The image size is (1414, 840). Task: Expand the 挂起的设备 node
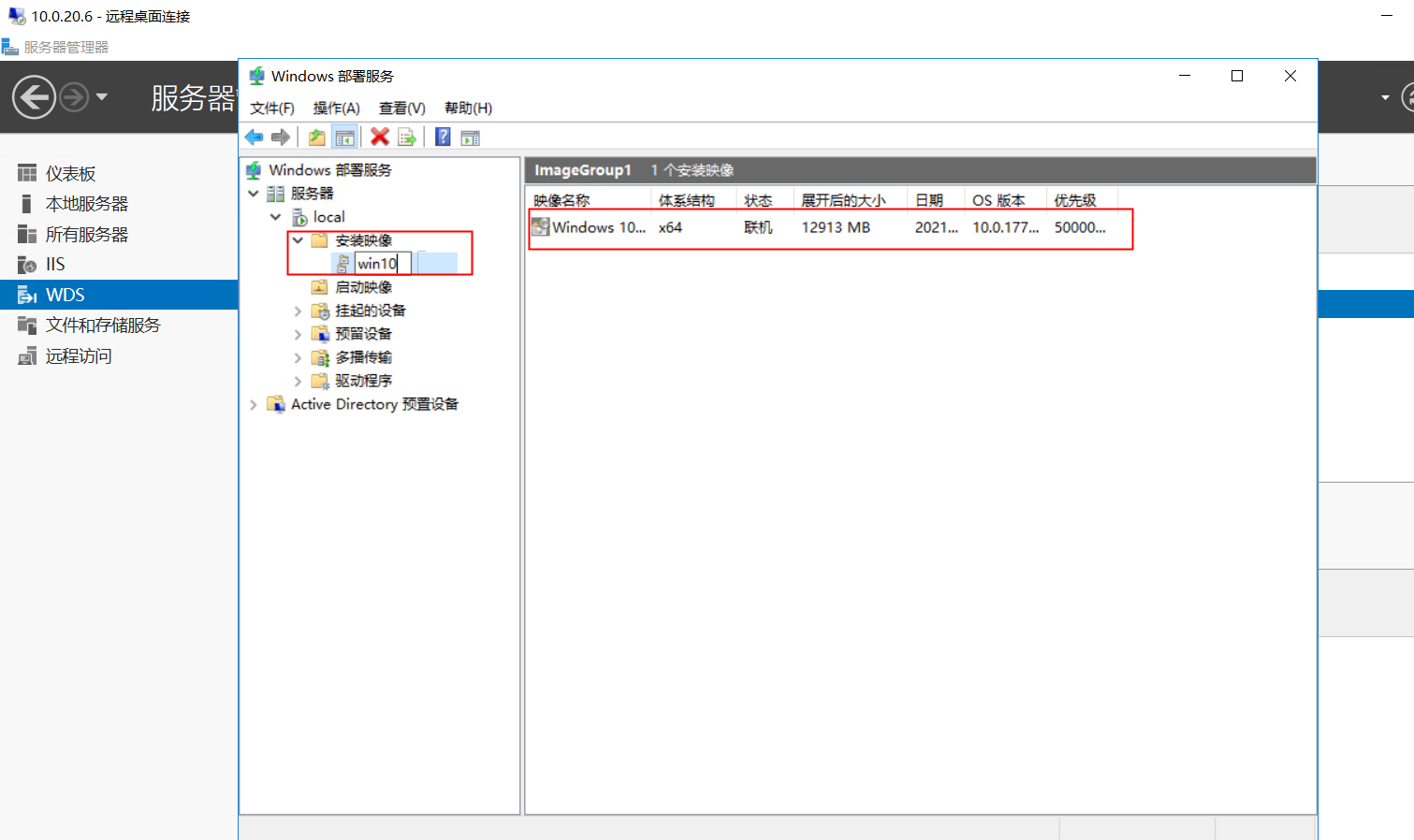pos(299,311)
